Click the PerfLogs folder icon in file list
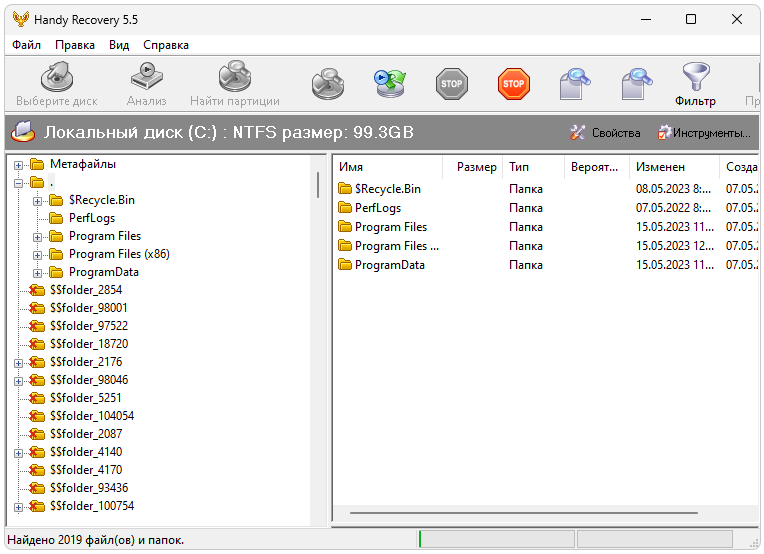 coord(345,208)
